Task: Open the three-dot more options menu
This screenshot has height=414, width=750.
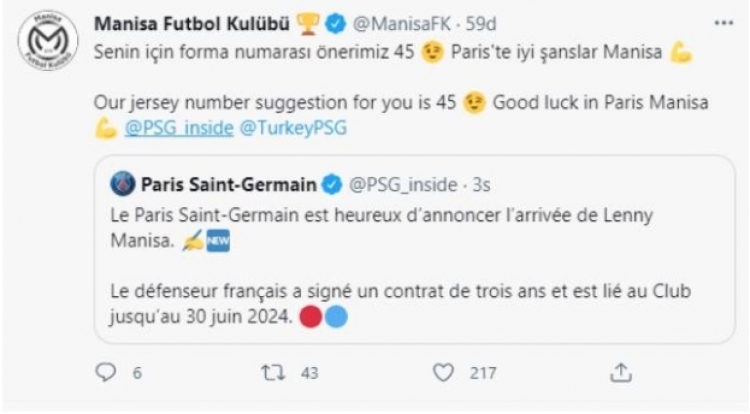Action: point(722,22)
